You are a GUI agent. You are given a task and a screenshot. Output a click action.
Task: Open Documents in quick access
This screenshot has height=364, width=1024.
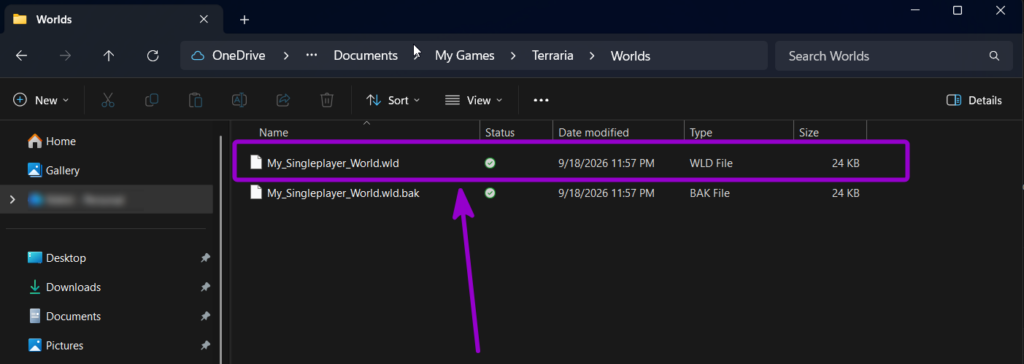point(65,316)
